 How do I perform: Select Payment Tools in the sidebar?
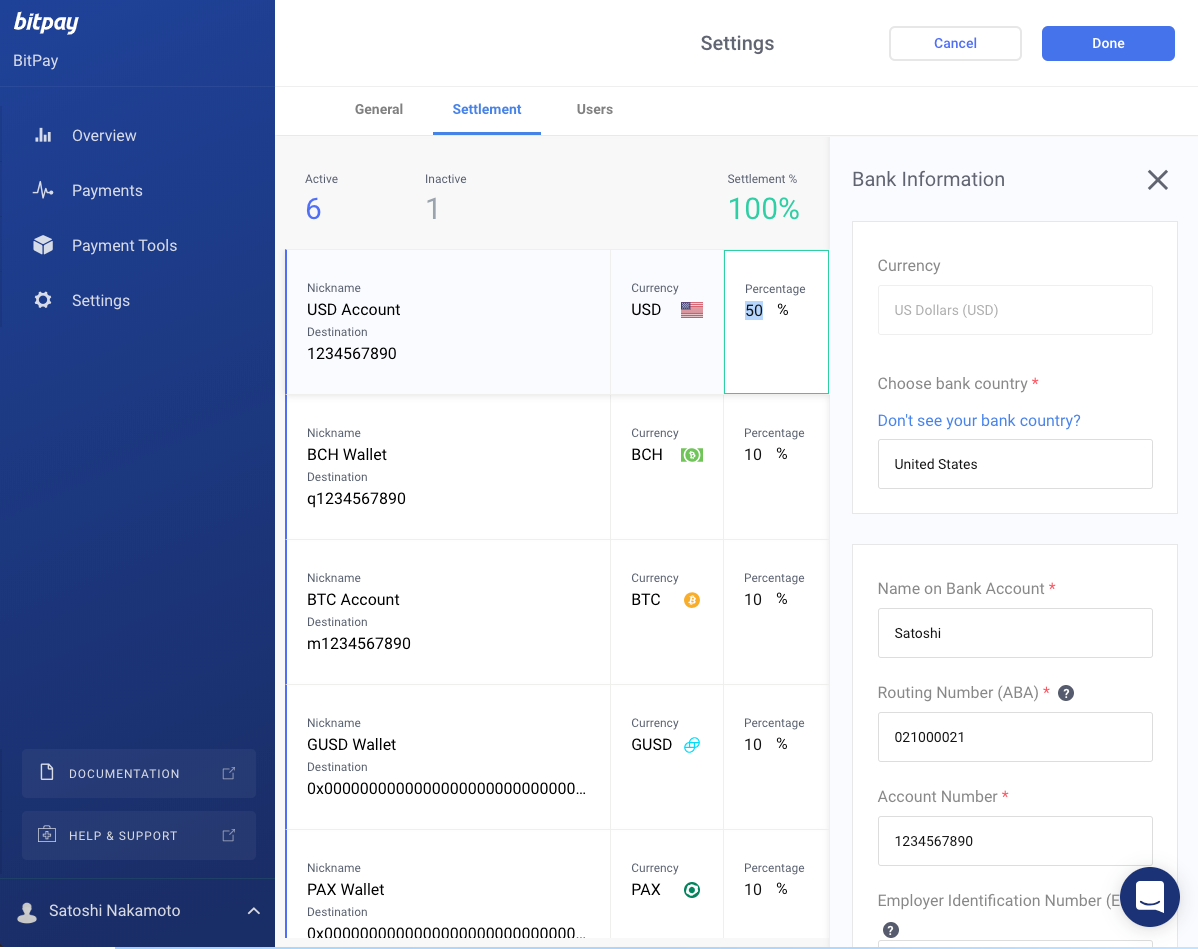tap(44, 245)
